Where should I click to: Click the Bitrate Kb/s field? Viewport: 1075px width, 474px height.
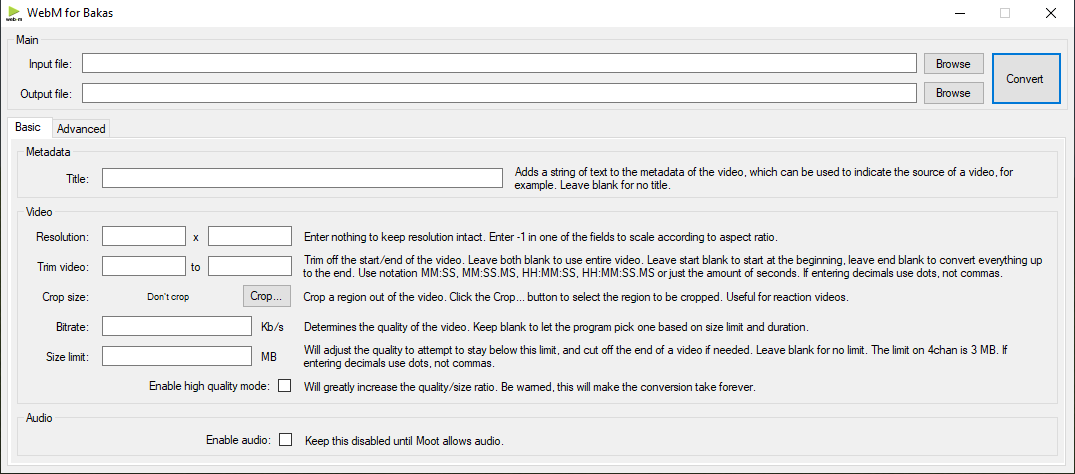[177, 326]
